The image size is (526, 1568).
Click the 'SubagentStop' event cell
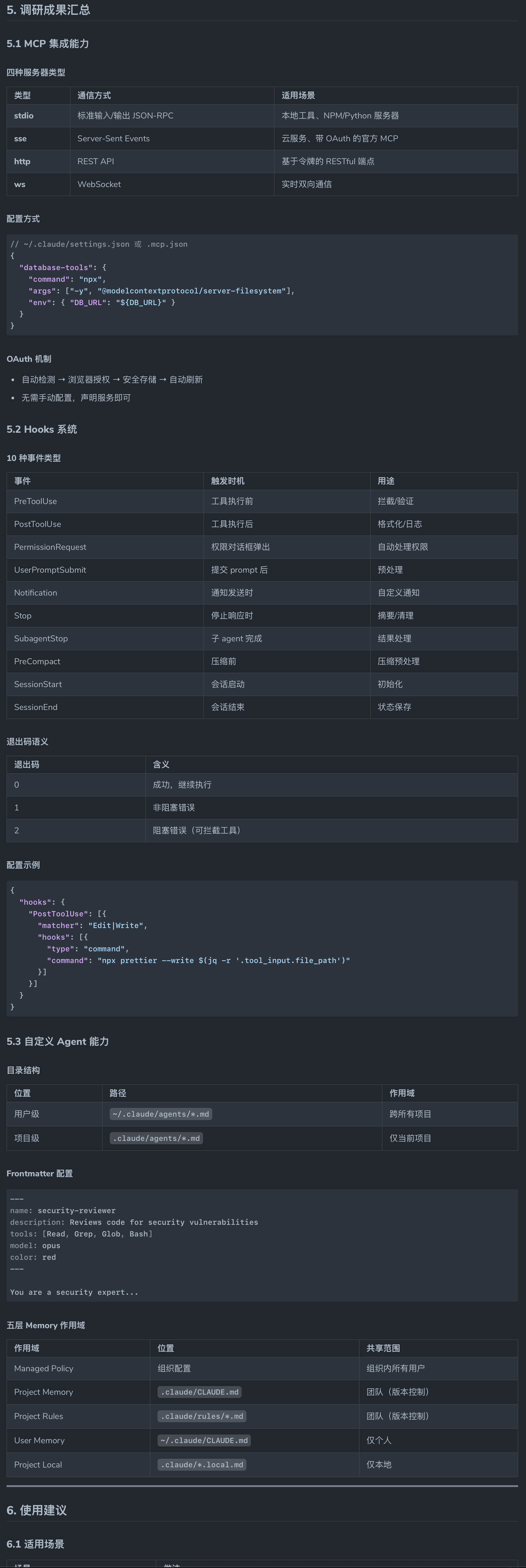(x=41, y=639)
